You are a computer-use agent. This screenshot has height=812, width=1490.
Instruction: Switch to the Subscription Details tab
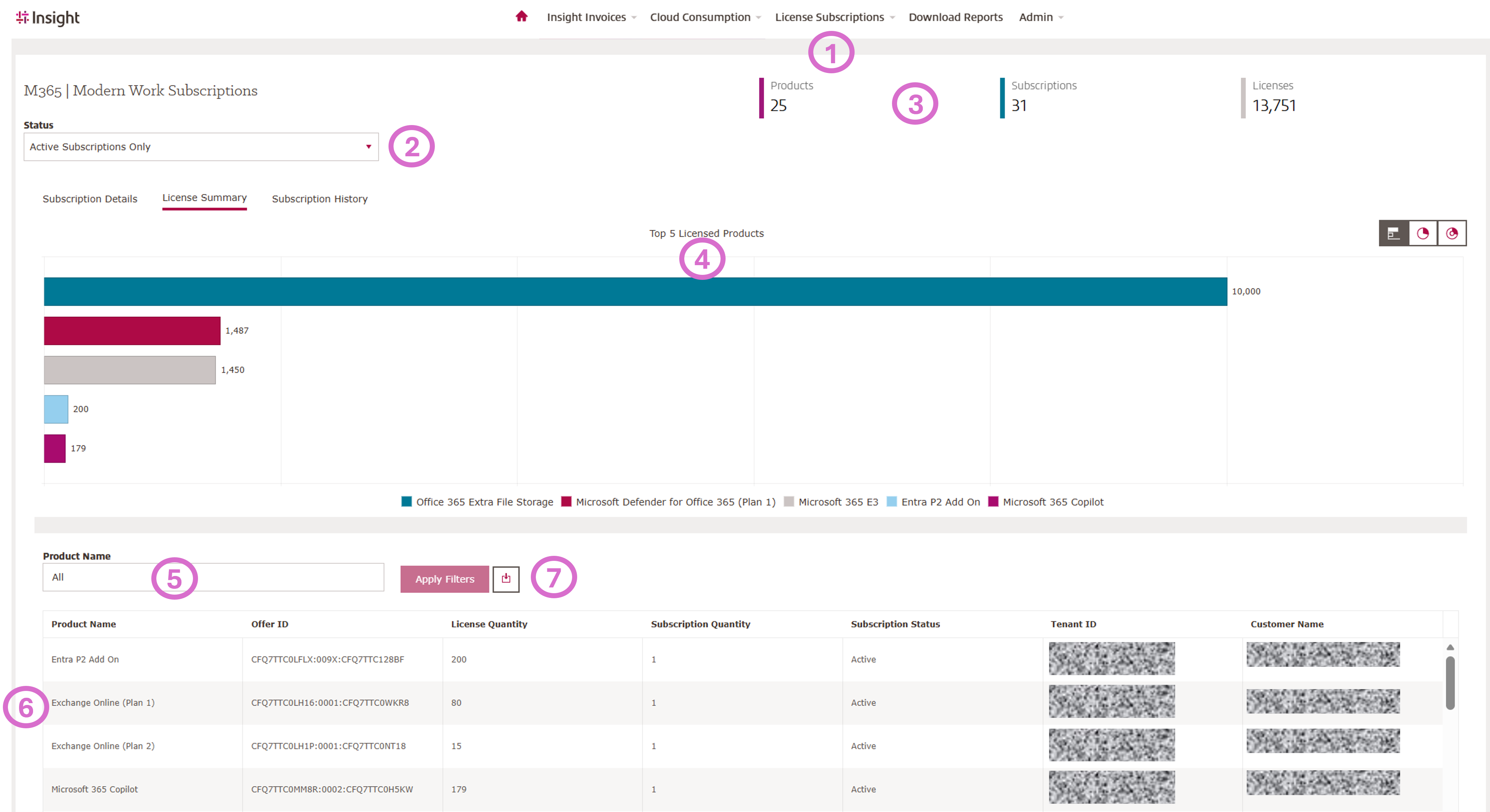[x=89, y=199]
